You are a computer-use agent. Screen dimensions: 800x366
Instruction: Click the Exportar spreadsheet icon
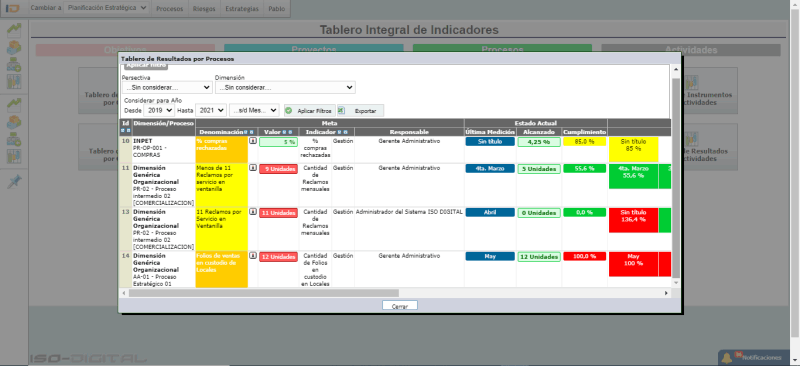(341, 110)
